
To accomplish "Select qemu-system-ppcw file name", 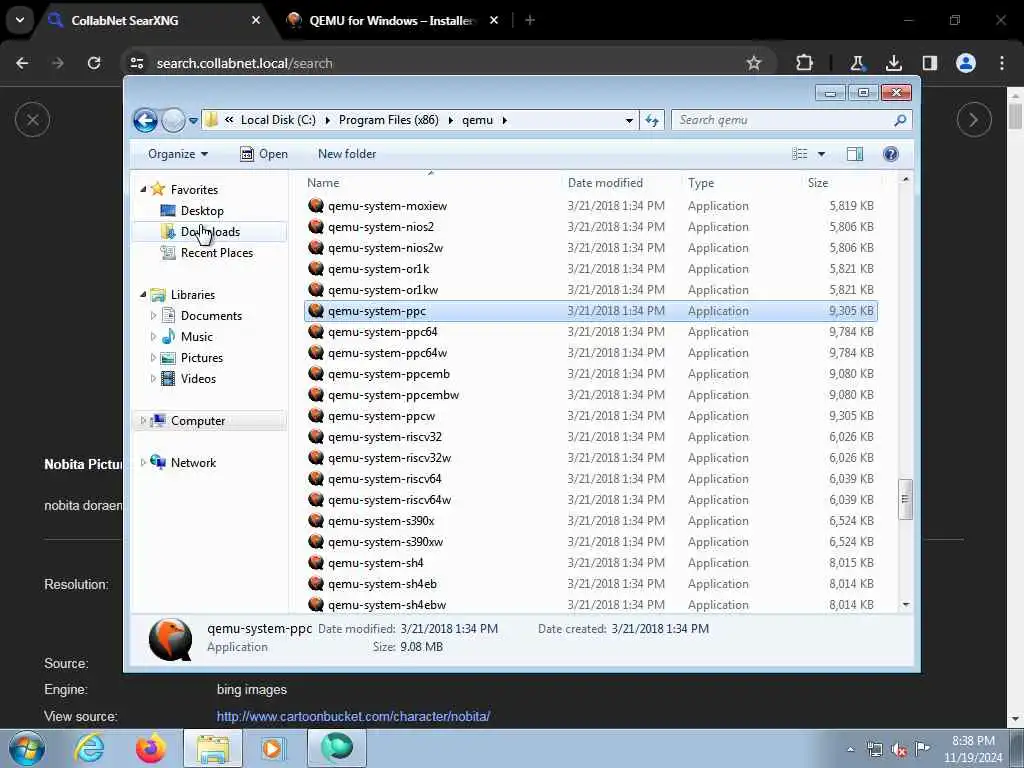I will point(381,416).
